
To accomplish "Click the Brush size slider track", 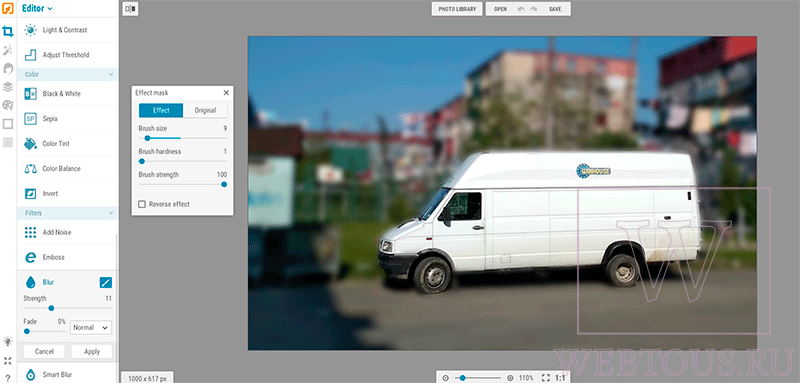I will (183, 138).
